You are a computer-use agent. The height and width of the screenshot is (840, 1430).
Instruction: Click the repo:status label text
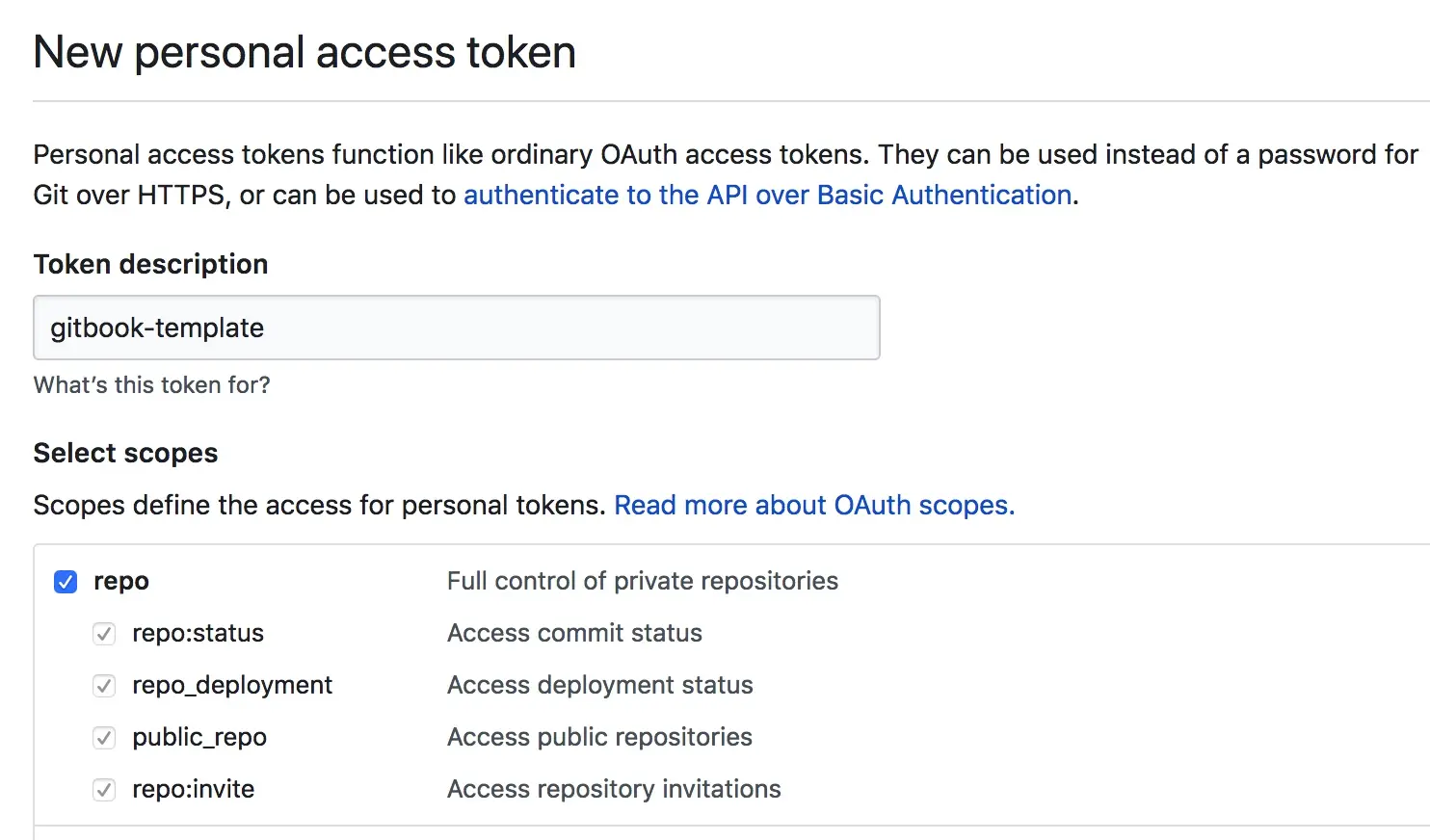[x=198, y=633]
